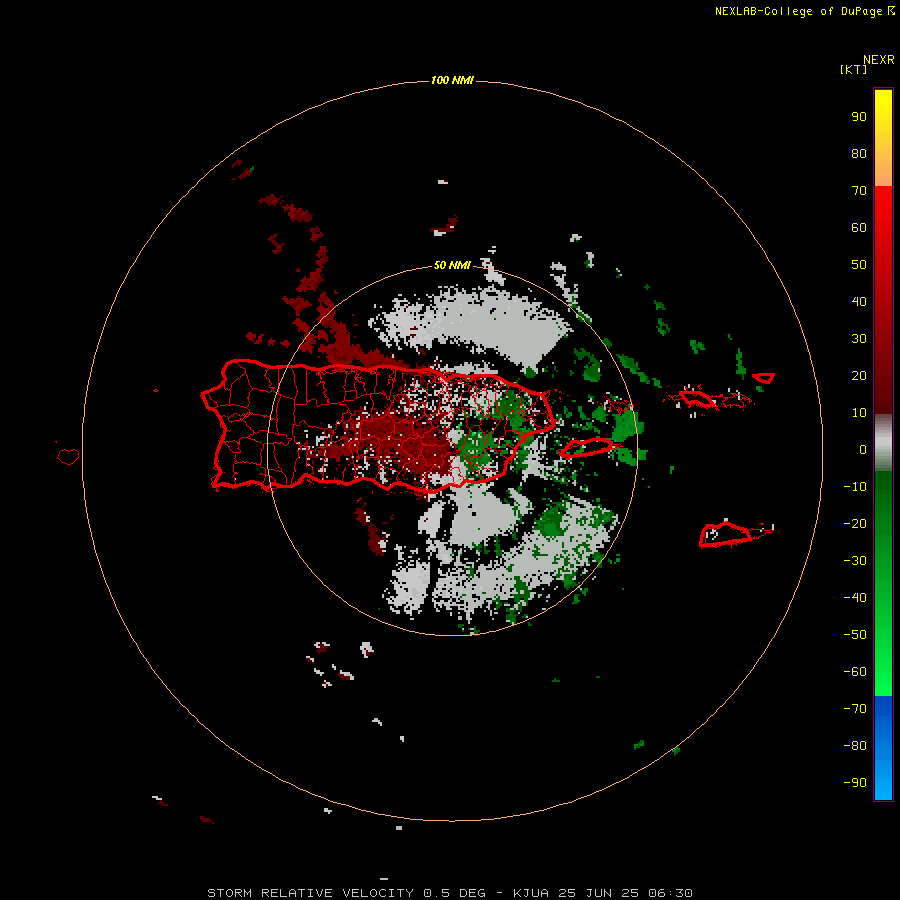
Task: Click the 90 value on the velocity scale
Action: pyautogui.click(x=859, y=117)
